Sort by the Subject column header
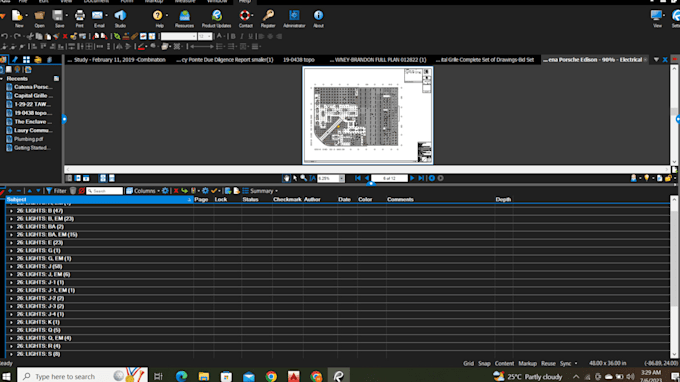 [99, 199]
